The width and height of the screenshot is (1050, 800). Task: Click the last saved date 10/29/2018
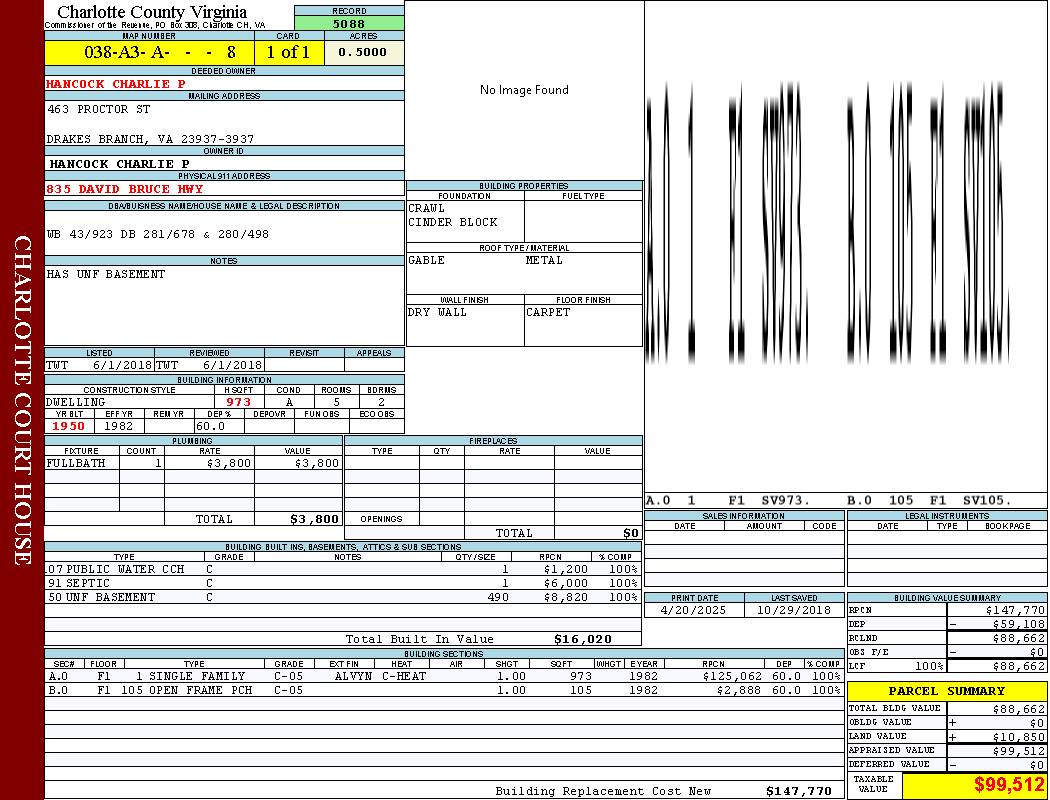click(794, 611)
